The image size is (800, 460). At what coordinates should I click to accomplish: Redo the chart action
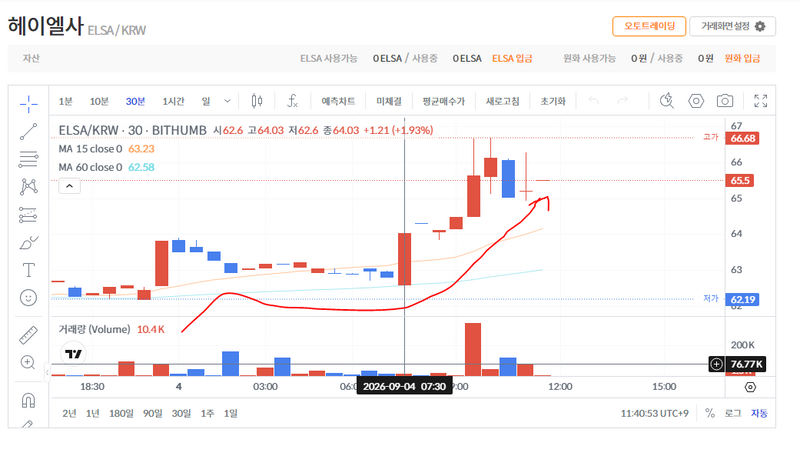(x=622, y=101)
